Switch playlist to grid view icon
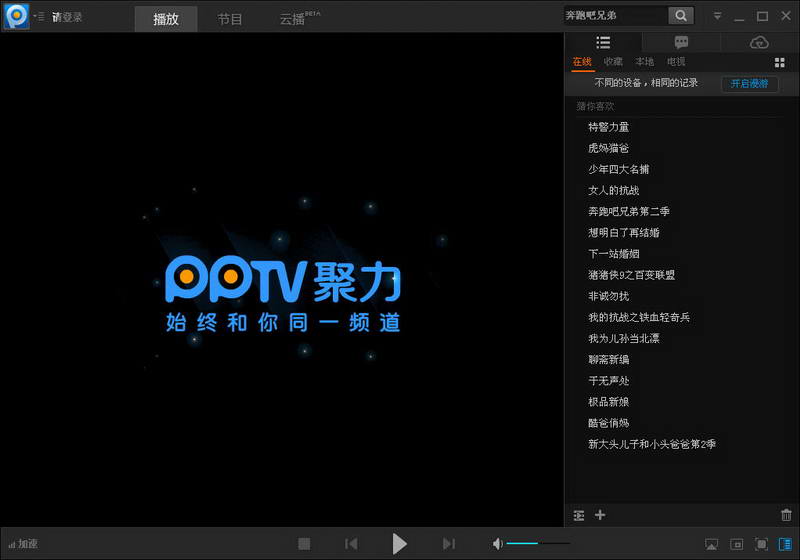The height and width of the screenshot is (560, 800). coord(780,63)
